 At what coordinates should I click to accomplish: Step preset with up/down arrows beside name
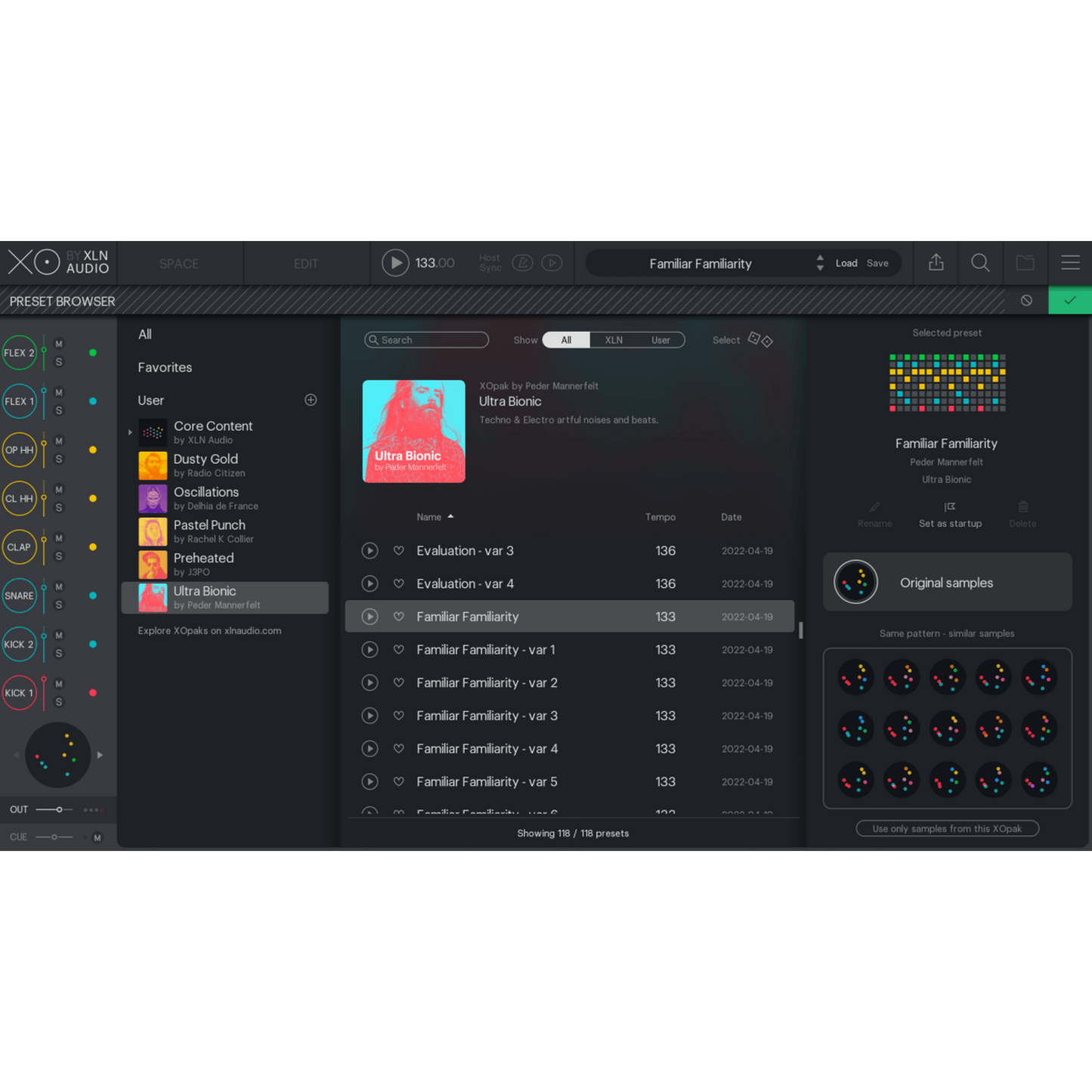click(x=820, y=263)
